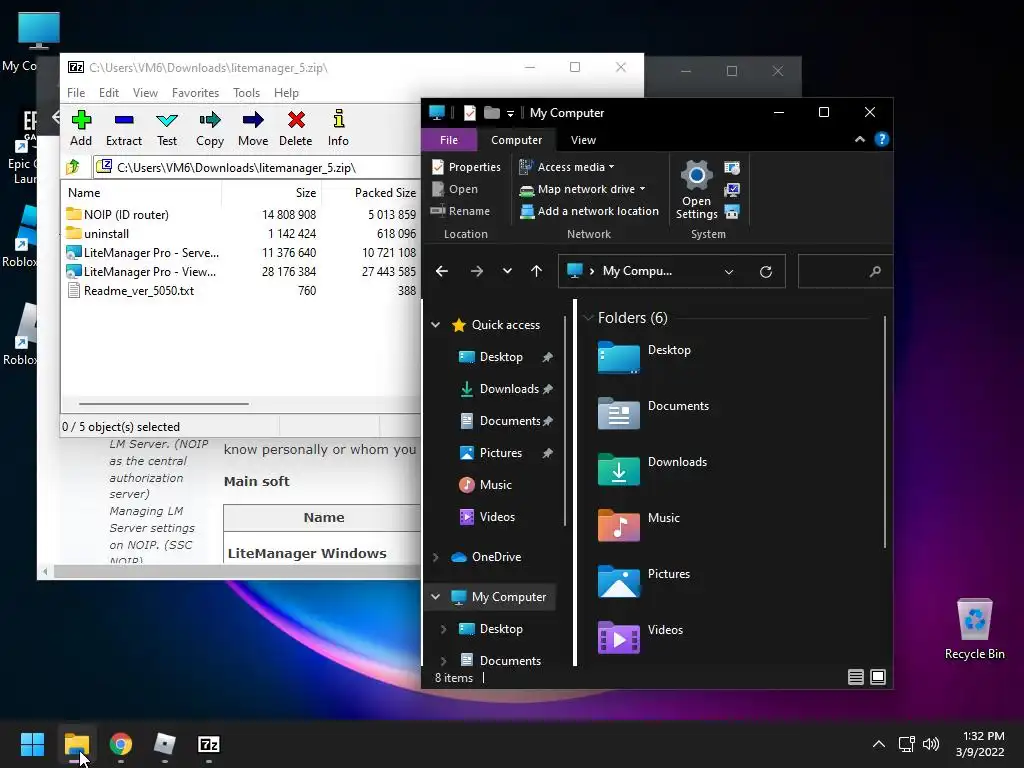
Task: Open Music in the navigation pane
Action: point(486,485)
